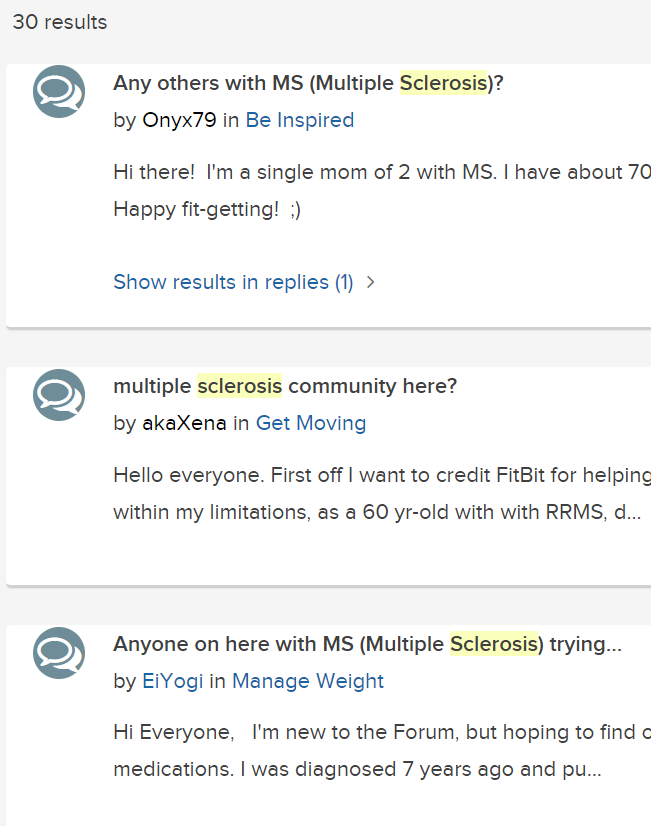The height and width of the screenshot is (826, 651).
Task: View EiYogi's profile
Action: (173, 681)
